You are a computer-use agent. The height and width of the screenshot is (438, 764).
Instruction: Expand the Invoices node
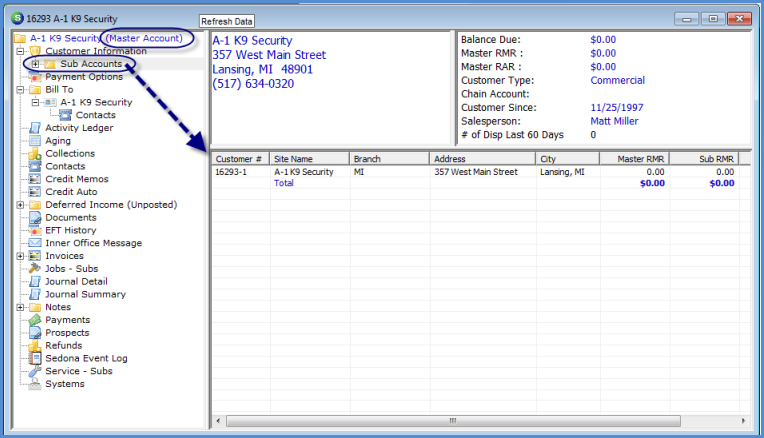20,256
